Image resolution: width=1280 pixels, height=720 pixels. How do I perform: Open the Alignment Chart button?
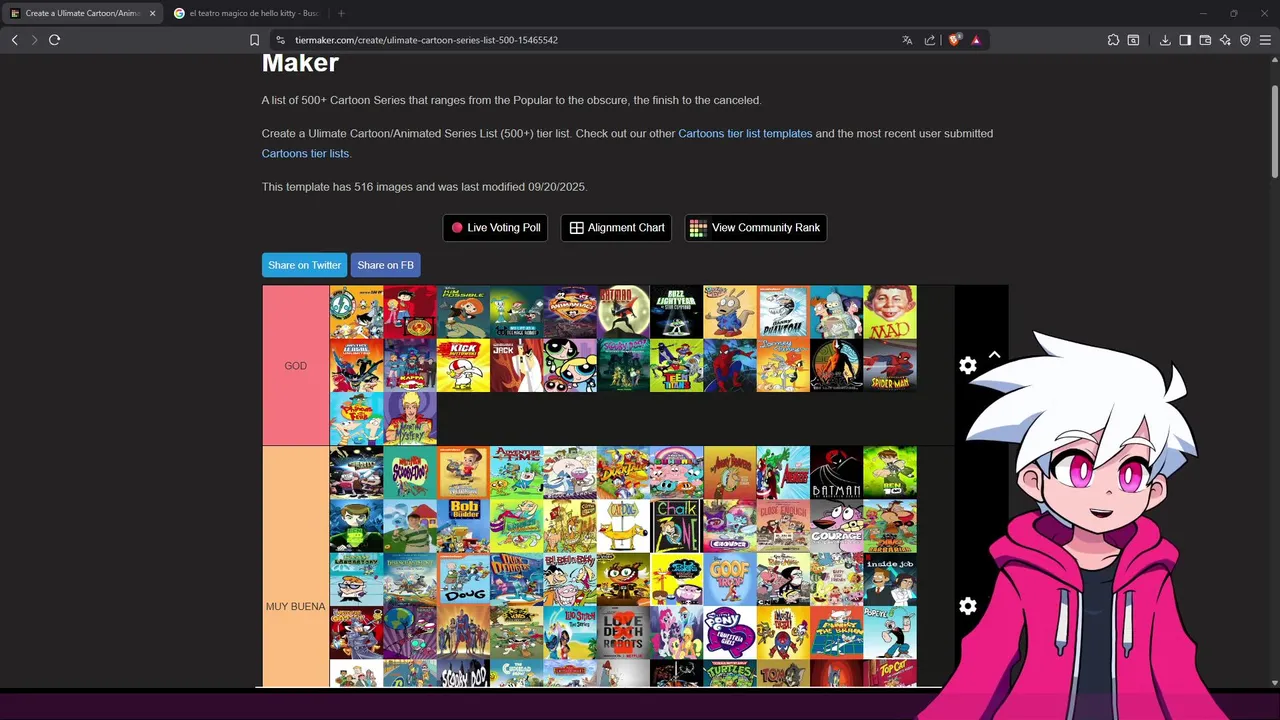pos(616,228)
